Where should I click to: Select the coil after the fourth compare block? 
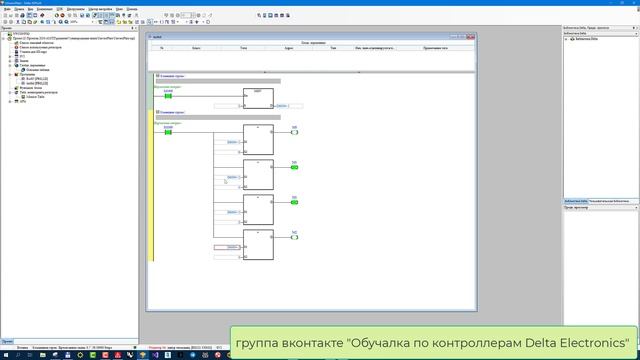coord(294,238)
